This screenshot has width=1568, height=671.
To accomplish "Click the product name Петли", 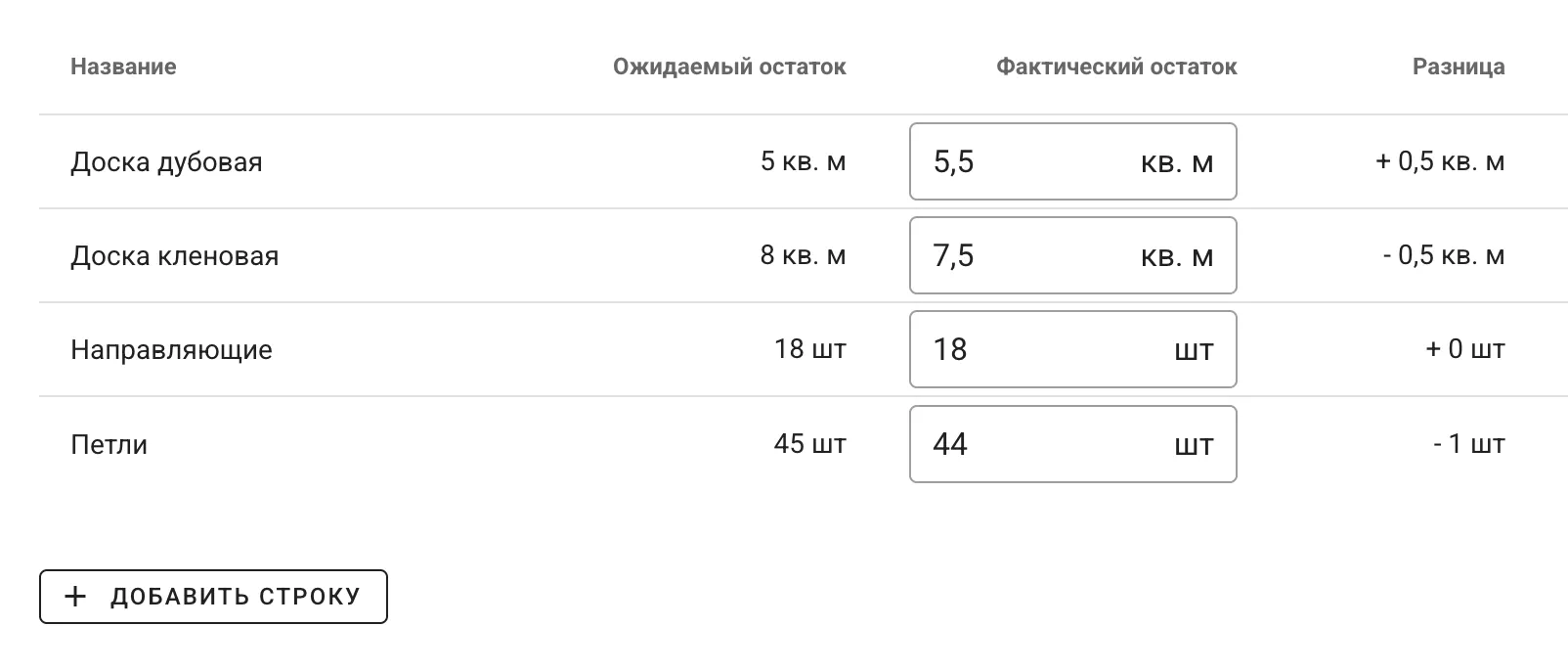I will [x=109, y=443].
